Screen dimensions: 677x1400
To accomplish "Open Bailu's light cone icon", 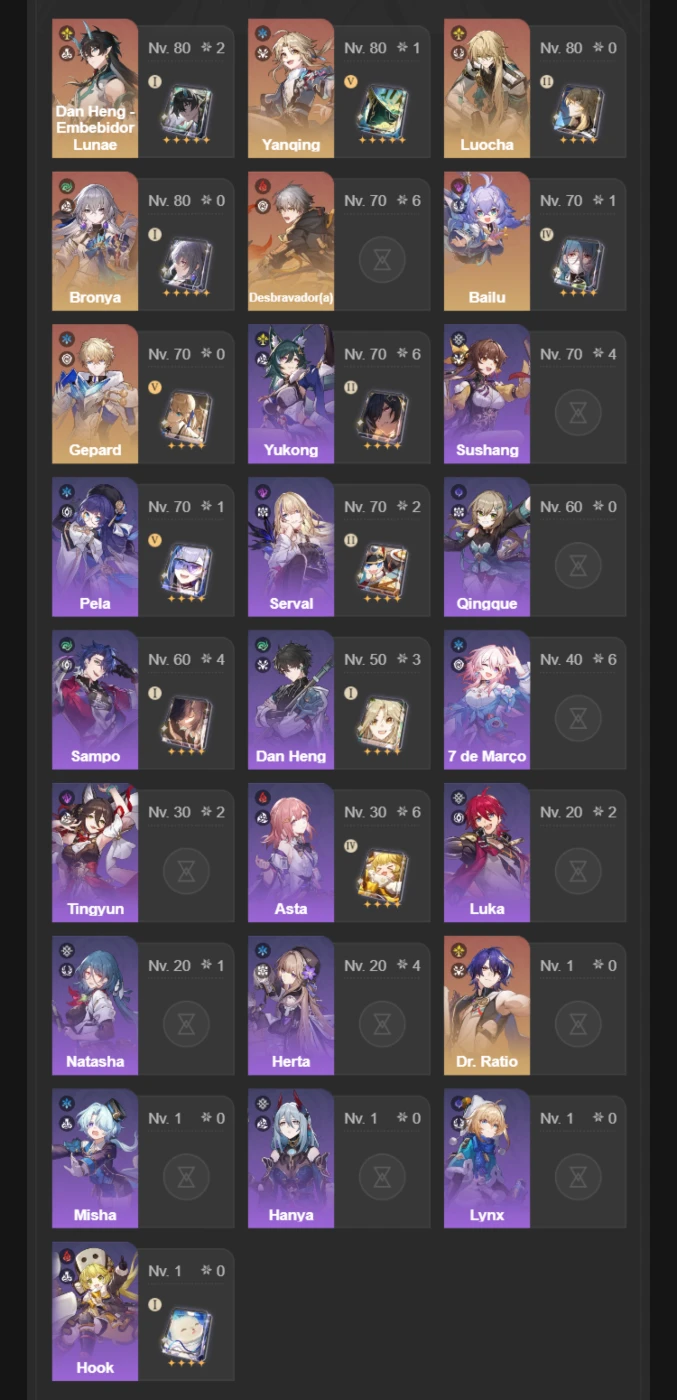I will (x=577, y=262).
